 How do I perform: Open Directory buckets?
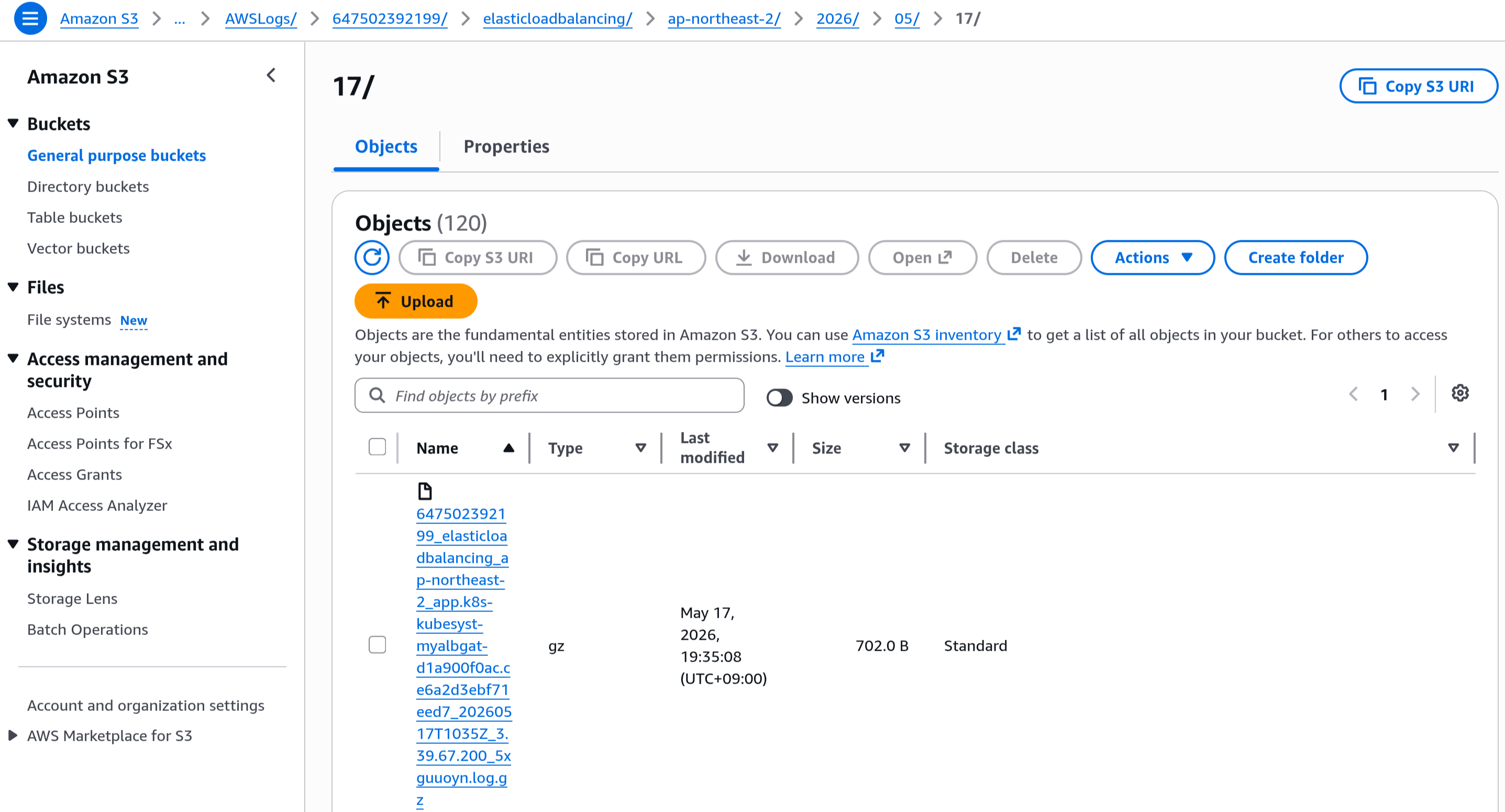click(x=88, y=186)
